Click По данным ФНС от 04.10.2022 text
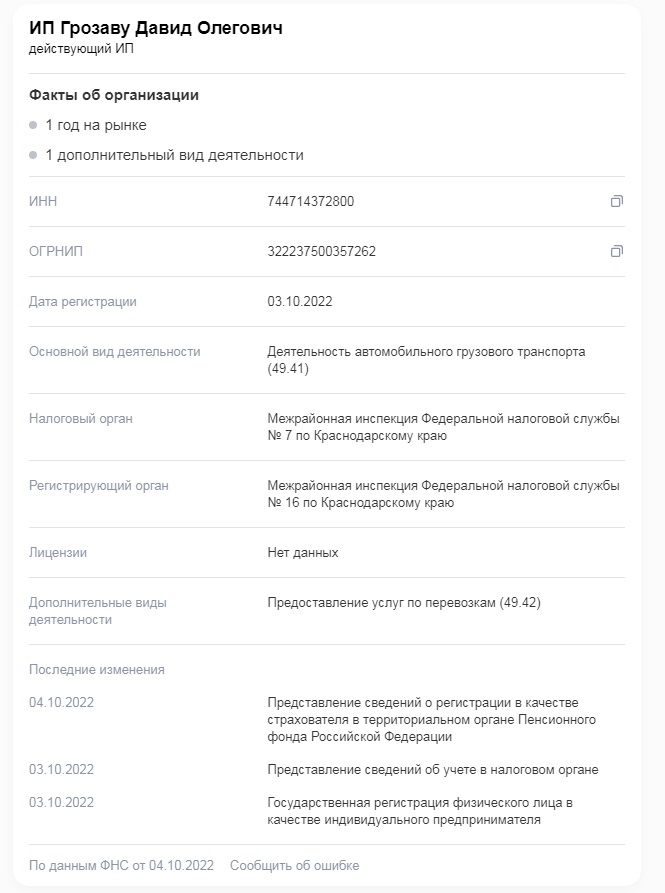Image resolution: width=665 pixels, height=893 pixels. [121, 866]
